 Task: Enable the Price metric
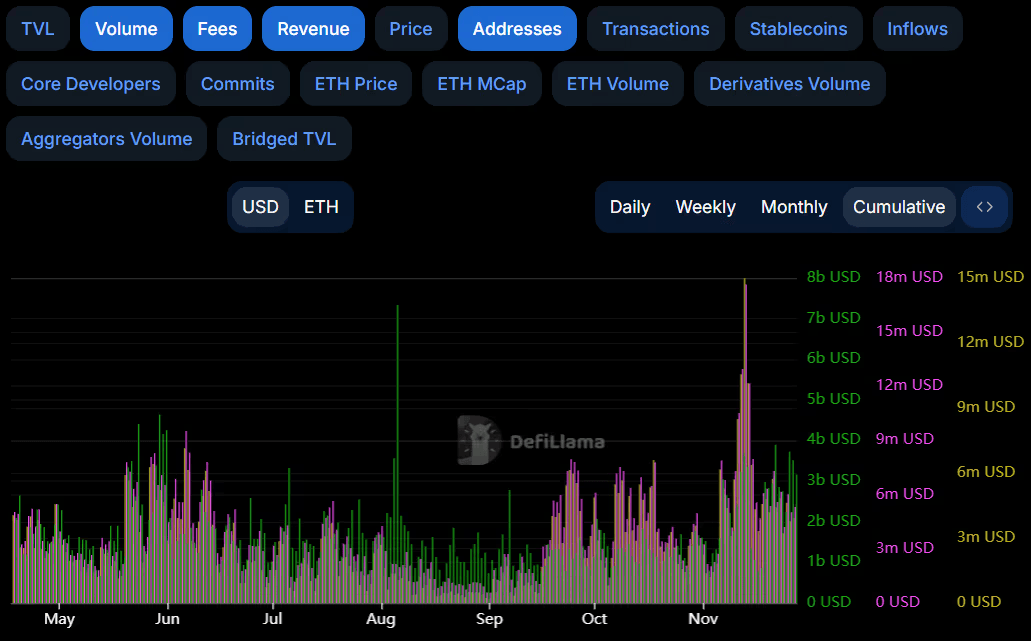click(411, 28)
